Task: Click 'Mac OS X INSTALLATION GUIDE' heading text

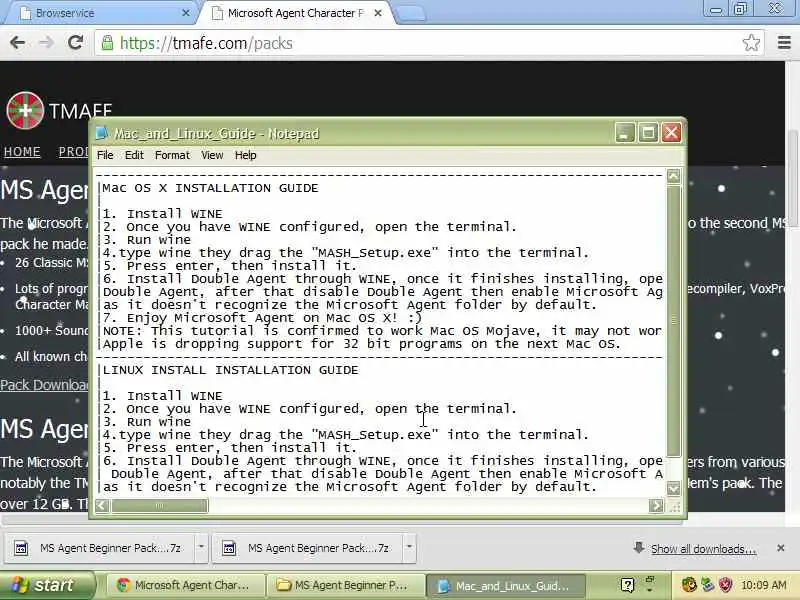Action: [210, 188]
